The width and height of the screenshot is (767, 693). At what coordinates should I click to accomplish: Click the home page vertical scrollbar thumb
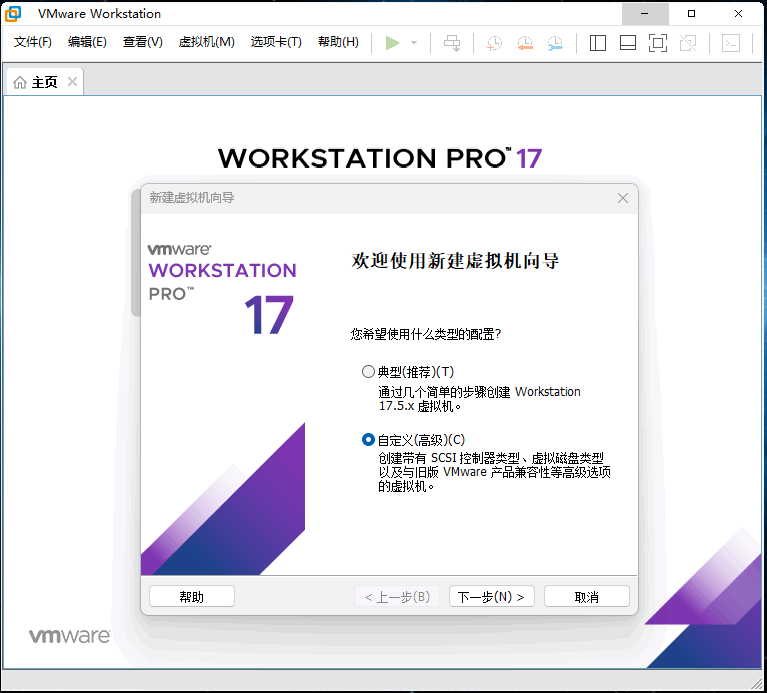[x=135, y=253]
